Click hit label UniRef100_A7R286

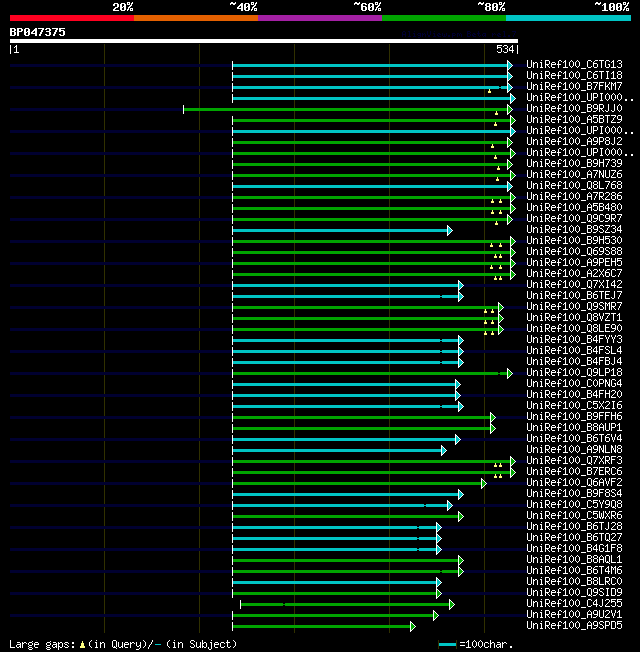tap(574, 196)
